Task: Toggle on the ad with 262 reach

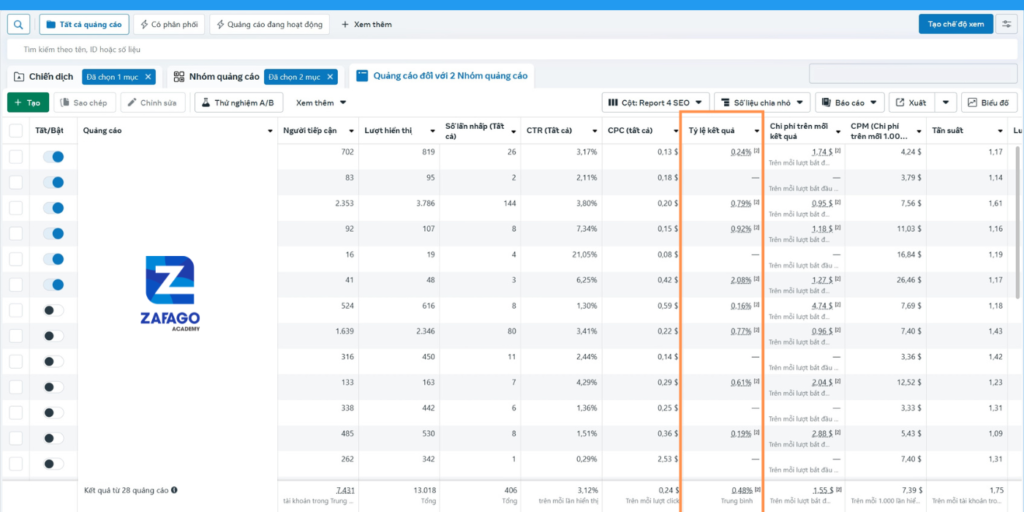Action: pyautogui.click(x=54, y=464)
